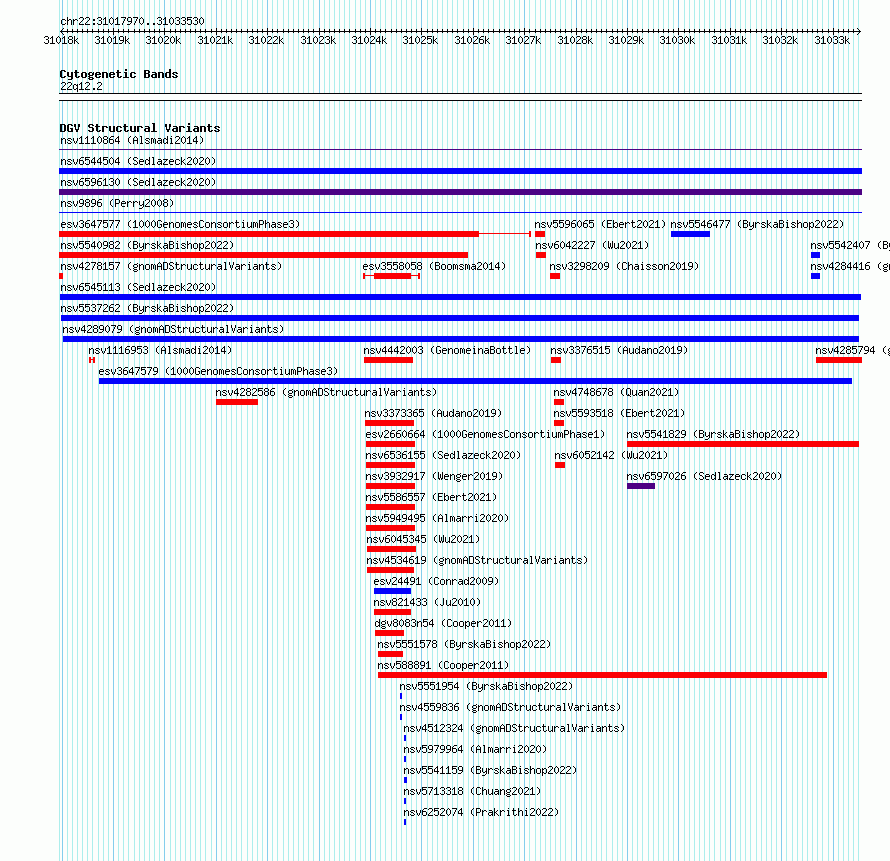
Task: Click the 31030k tick on ruler
Action: click(x=677, y=40)
